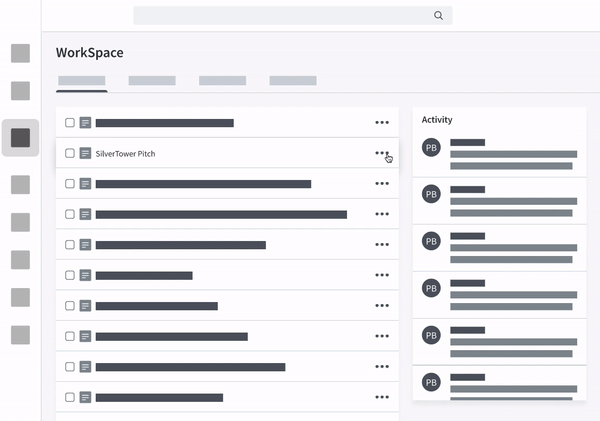Screen dimensions: 600x421
Task: Click the SilverTower Pitch document icon
Action: tap(85, 153)
